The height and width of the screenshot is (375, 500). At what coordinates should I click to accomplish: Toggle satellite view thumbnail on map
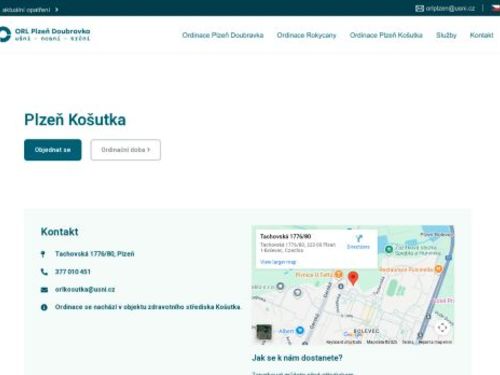264,332
